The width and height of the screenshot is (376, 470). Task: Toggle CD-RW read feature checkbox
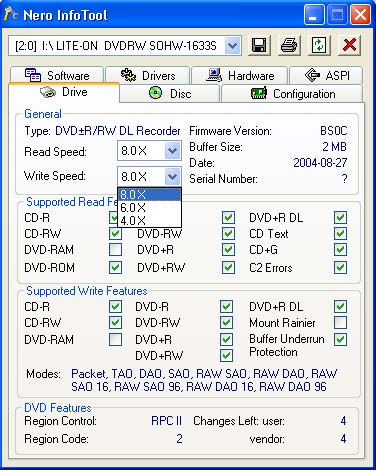115,233
